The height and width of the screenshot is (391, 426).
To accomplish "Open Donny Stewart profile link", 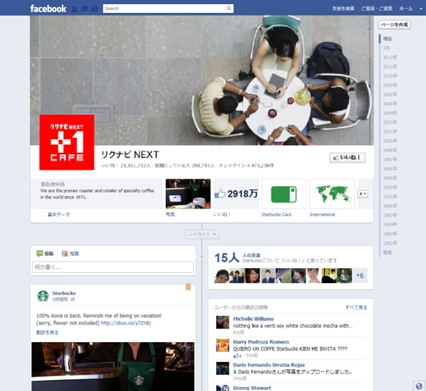I will pos(252,388).
